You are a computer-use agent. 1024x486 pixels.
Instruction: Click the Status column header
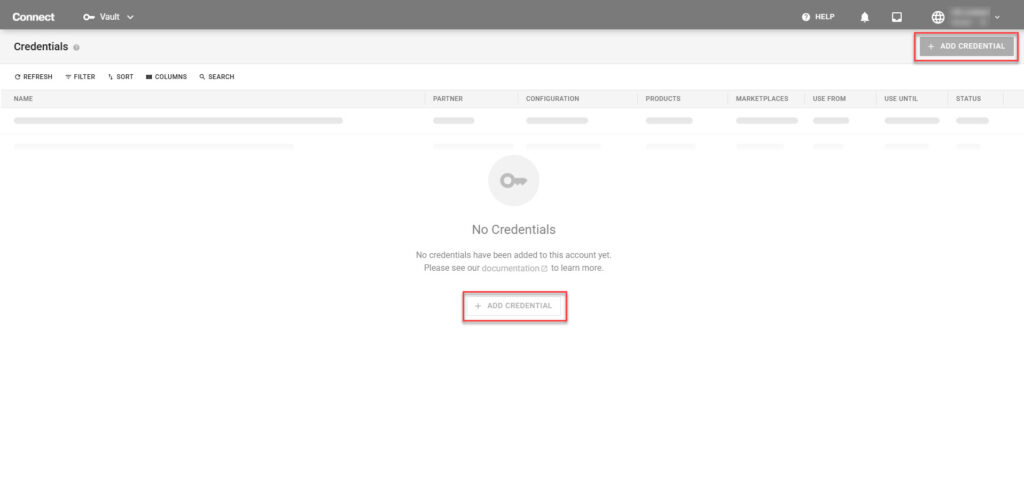968,99
